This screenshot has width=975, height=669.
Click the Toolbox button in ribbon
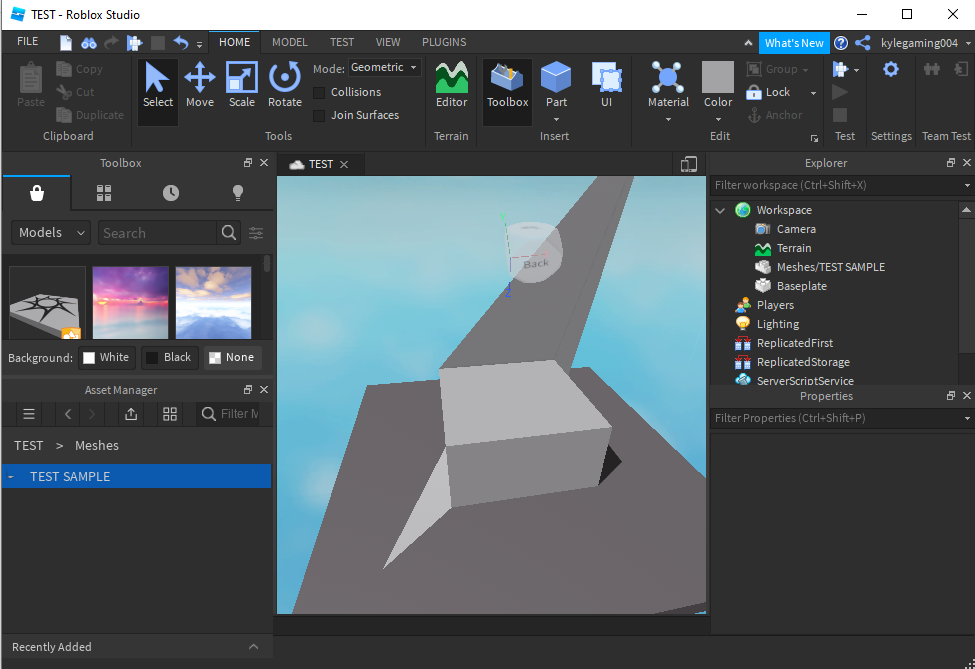coord(507,85)
